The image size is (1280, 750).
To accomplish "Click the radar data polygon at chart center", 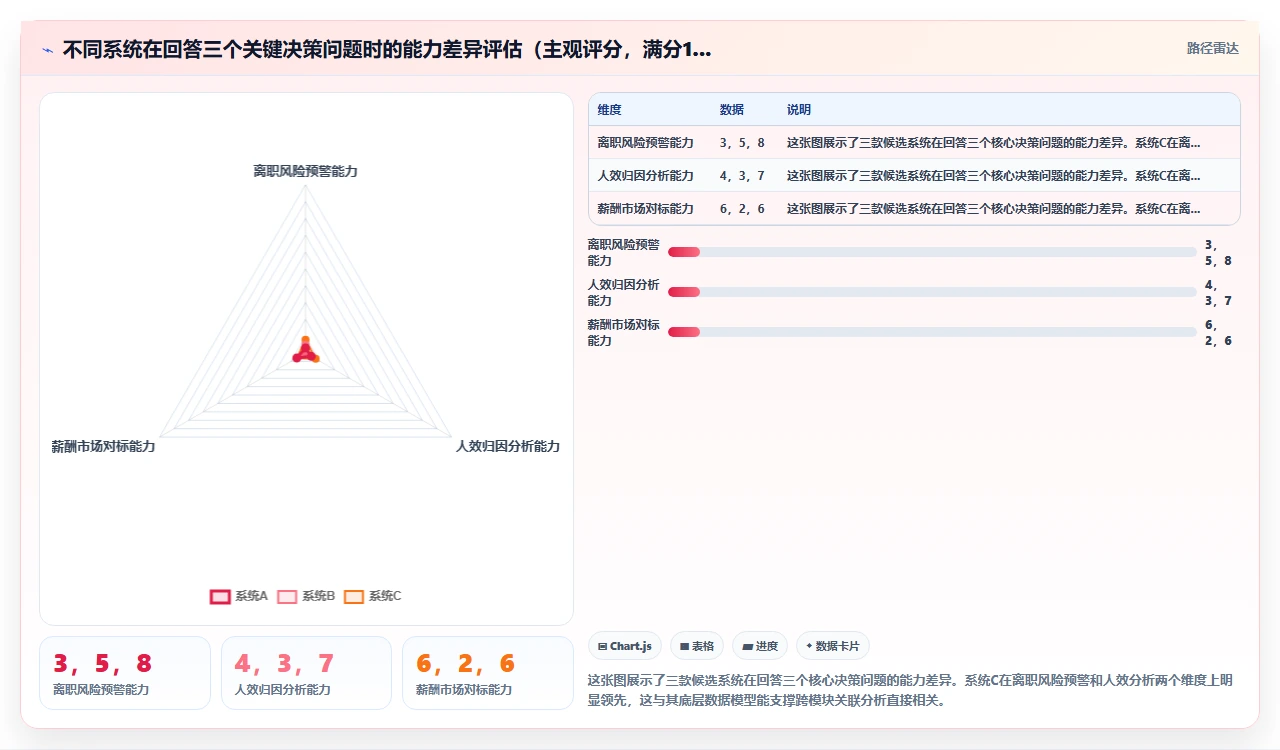I will [x=306, y=352].
